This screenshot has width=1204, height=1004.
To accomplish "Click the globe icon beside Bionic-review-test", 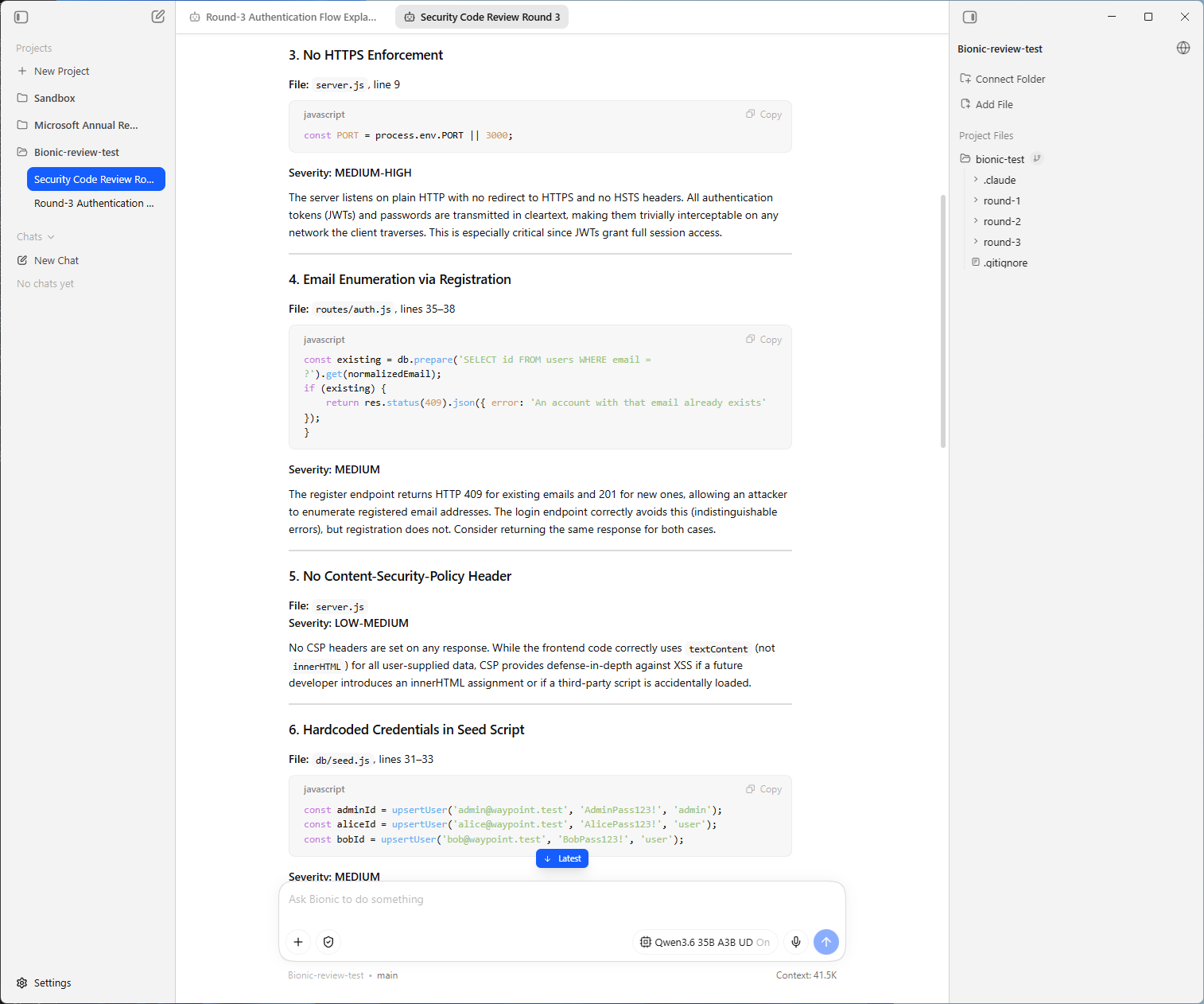I will tap(1183, 48).
